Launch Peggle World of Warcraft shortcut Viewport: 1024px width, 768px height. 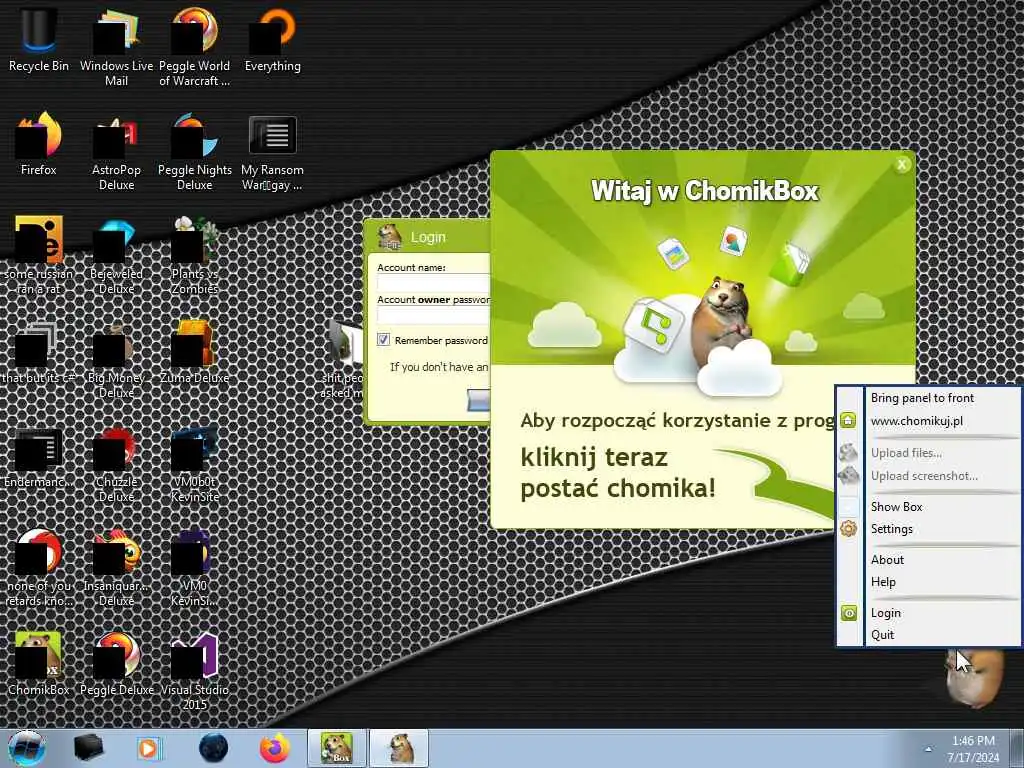click(x=195, y=47)
